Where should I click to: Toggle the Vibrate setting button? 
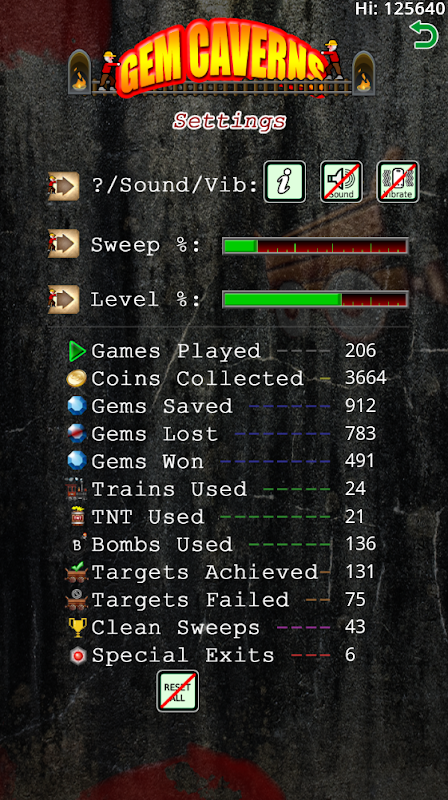click(x=398, y=182)
